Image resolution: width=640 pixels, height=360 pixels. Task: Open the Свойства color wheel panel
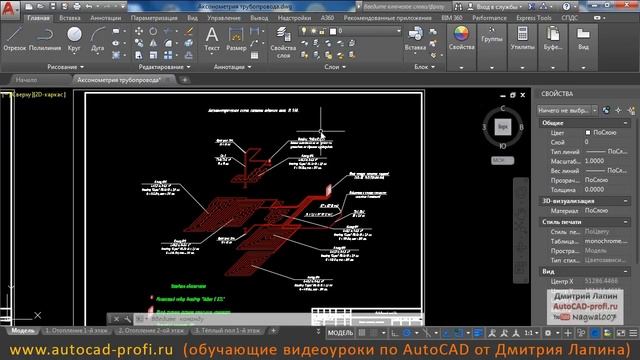(461, 38)
